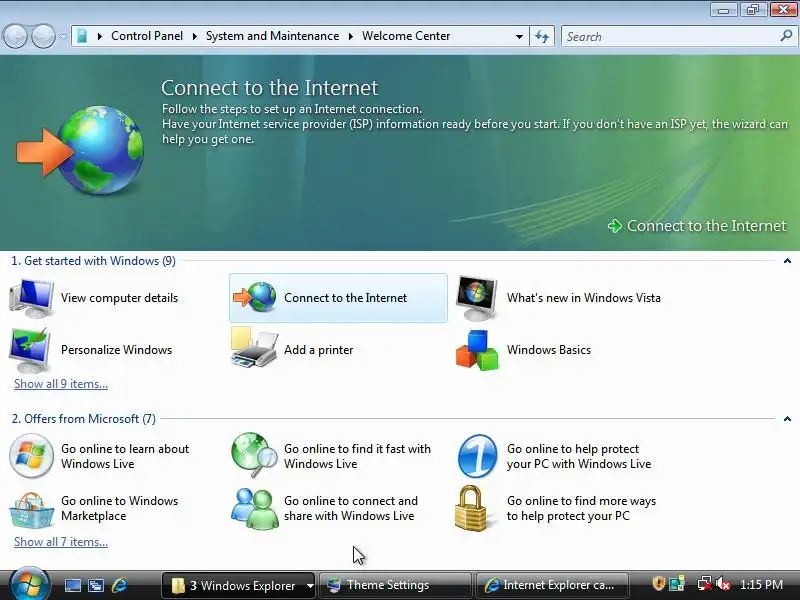The height and width of the screenshot is (600, 800).
Task: Click the 1:15 PM taskbar clock
Action: point(761,585)
